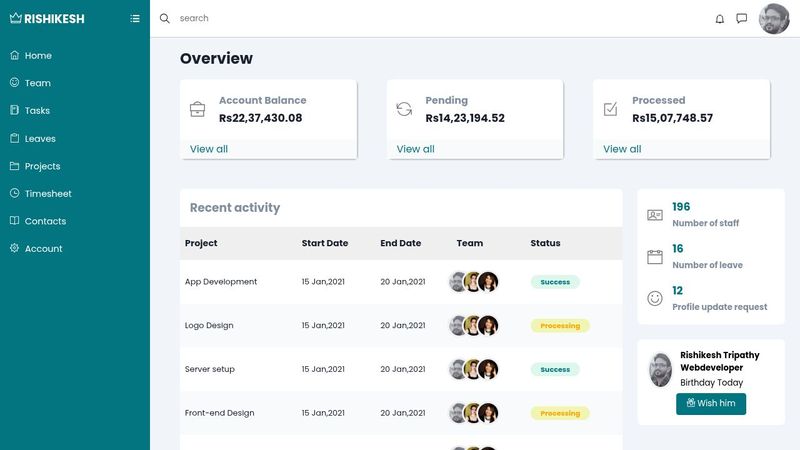
Task: Click Rishikesh Tripathy's birthday photo
Action: [x=660, y=370]
